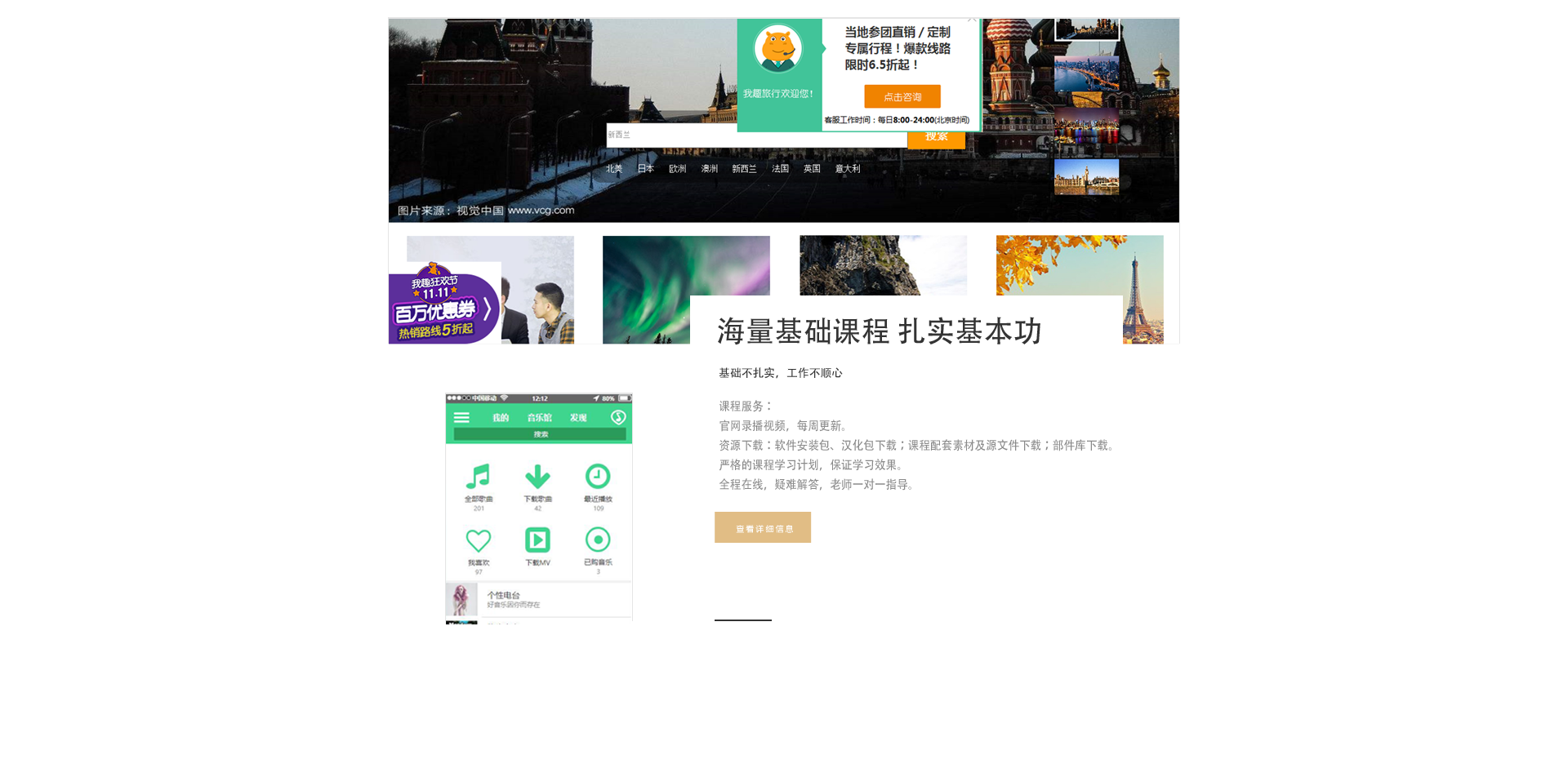This screenshot has height=764, width=1568.
Task: Click the hippo customer service mascot
Action: [777, 49]
